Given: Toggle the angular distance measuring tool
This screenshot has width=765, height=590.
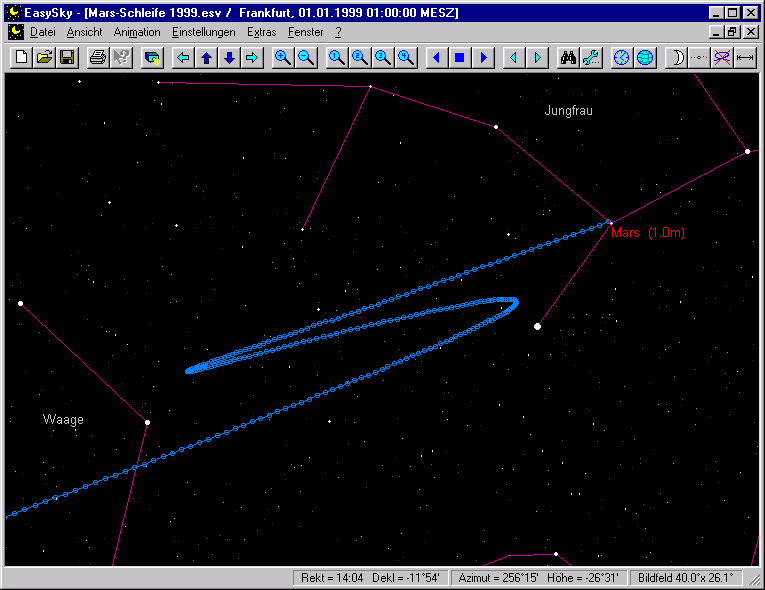Looking at the screenshot, I should 745,58.
